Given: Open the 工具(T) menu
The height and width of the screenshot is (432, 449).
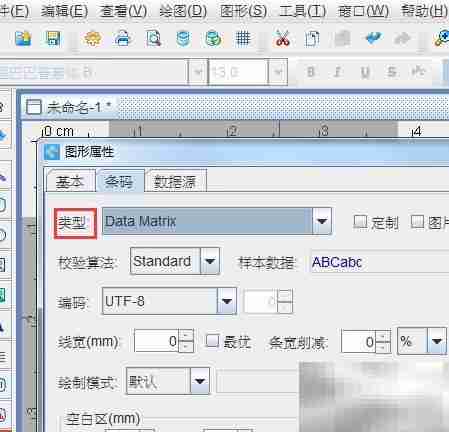Looking at the screenshot, I should (x=302, y=11).
